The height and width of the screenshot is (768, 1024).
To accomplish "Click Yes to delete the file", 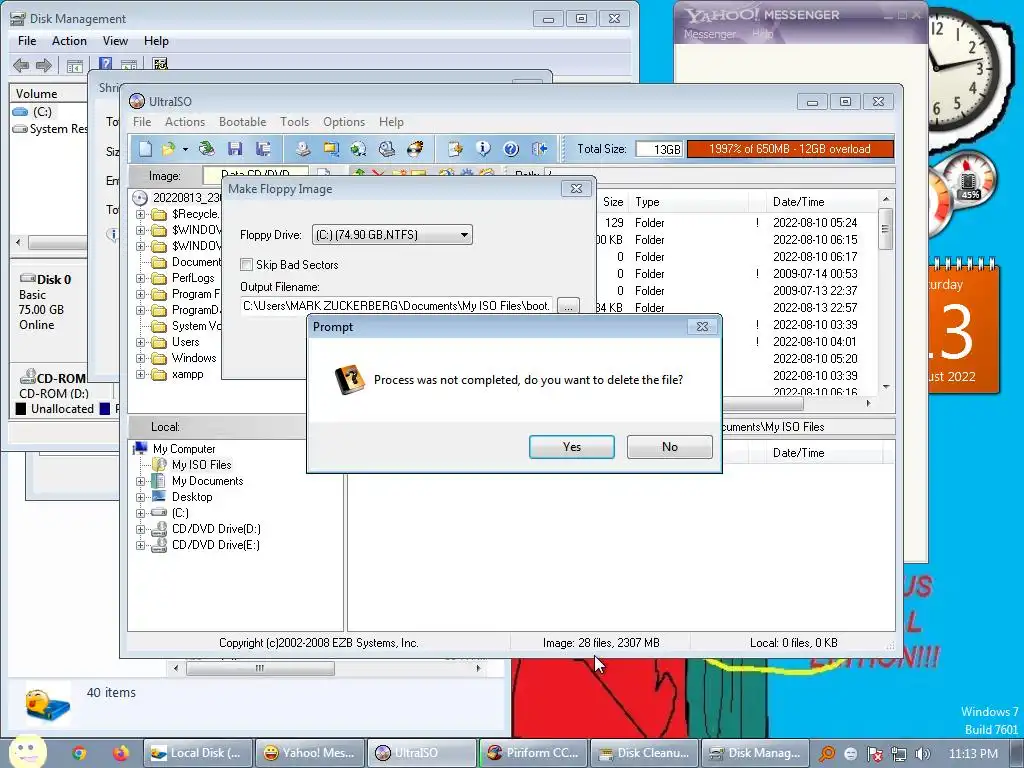I will coord(571,447).
